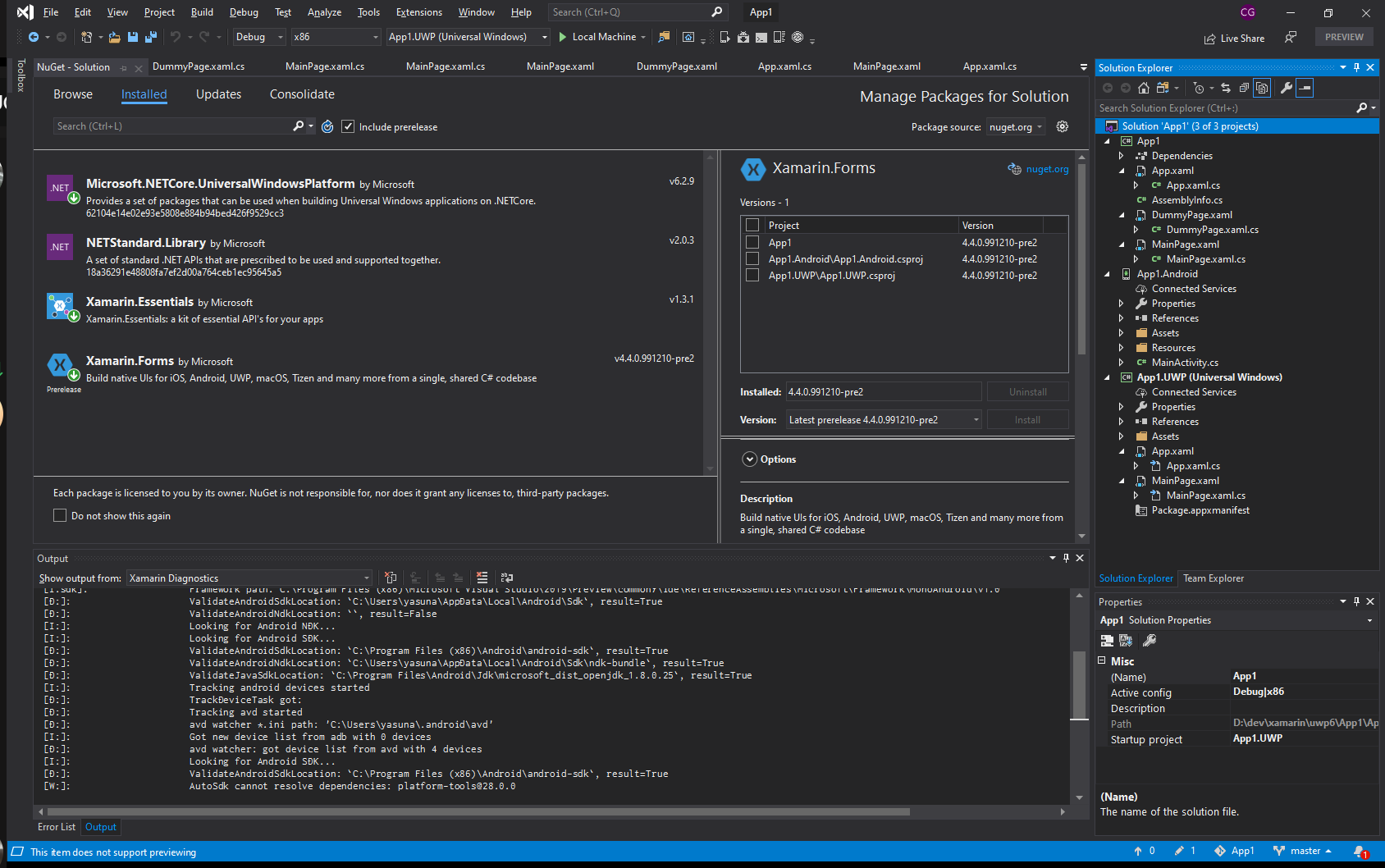Expand the Dependencies node in Solution Explorer
This screenshot has height=868, width=1385.
click(1122, 156)
